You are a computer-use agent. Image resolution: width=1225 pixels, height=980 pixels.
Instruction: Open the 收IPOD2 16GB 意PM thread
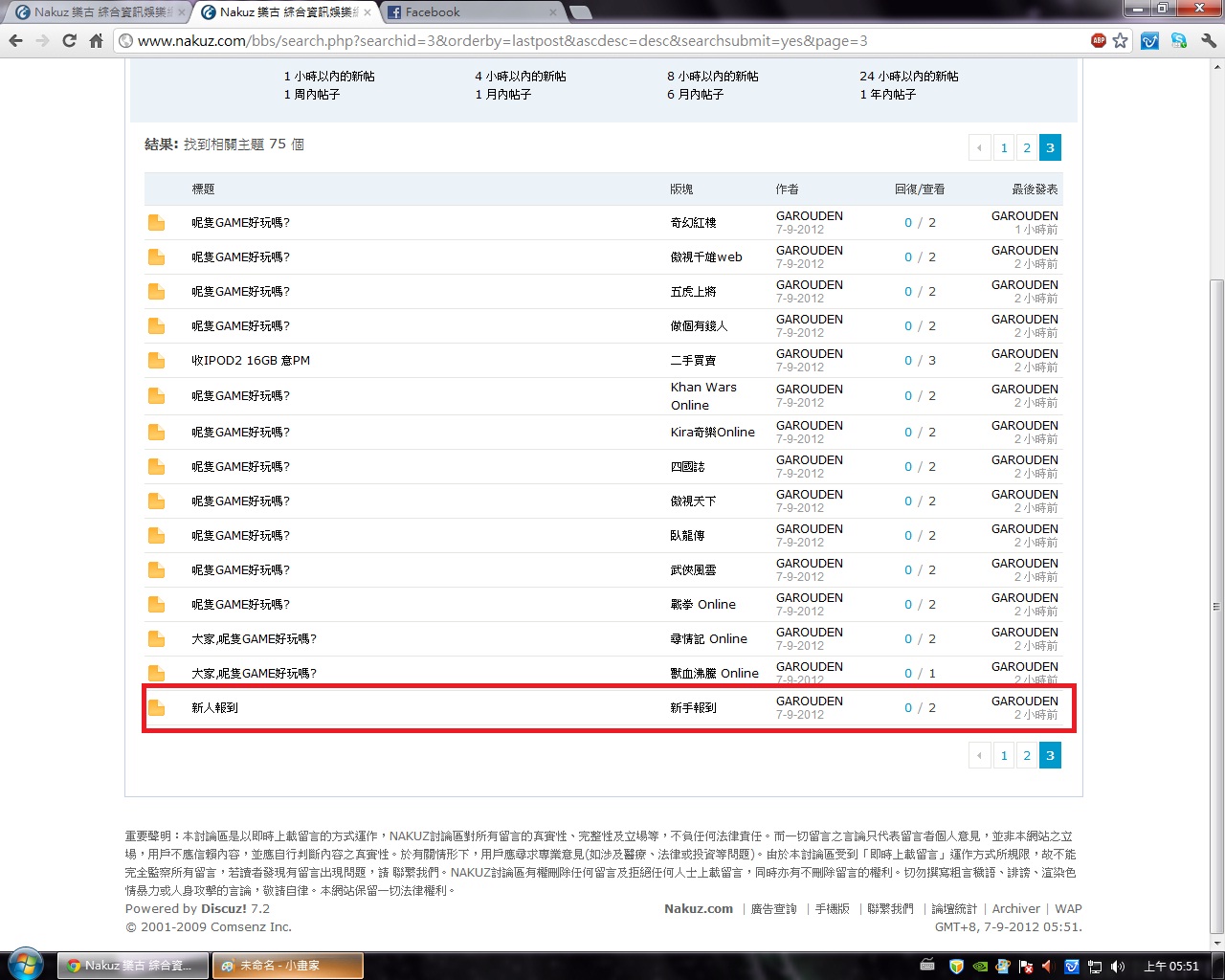click(251, 361)
